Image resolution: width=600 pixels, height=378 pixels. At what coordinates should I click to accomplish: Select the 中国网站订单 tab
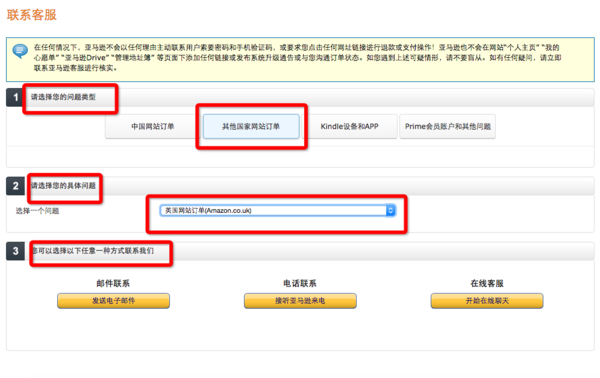pyautogui.click(x=153, y=126)
